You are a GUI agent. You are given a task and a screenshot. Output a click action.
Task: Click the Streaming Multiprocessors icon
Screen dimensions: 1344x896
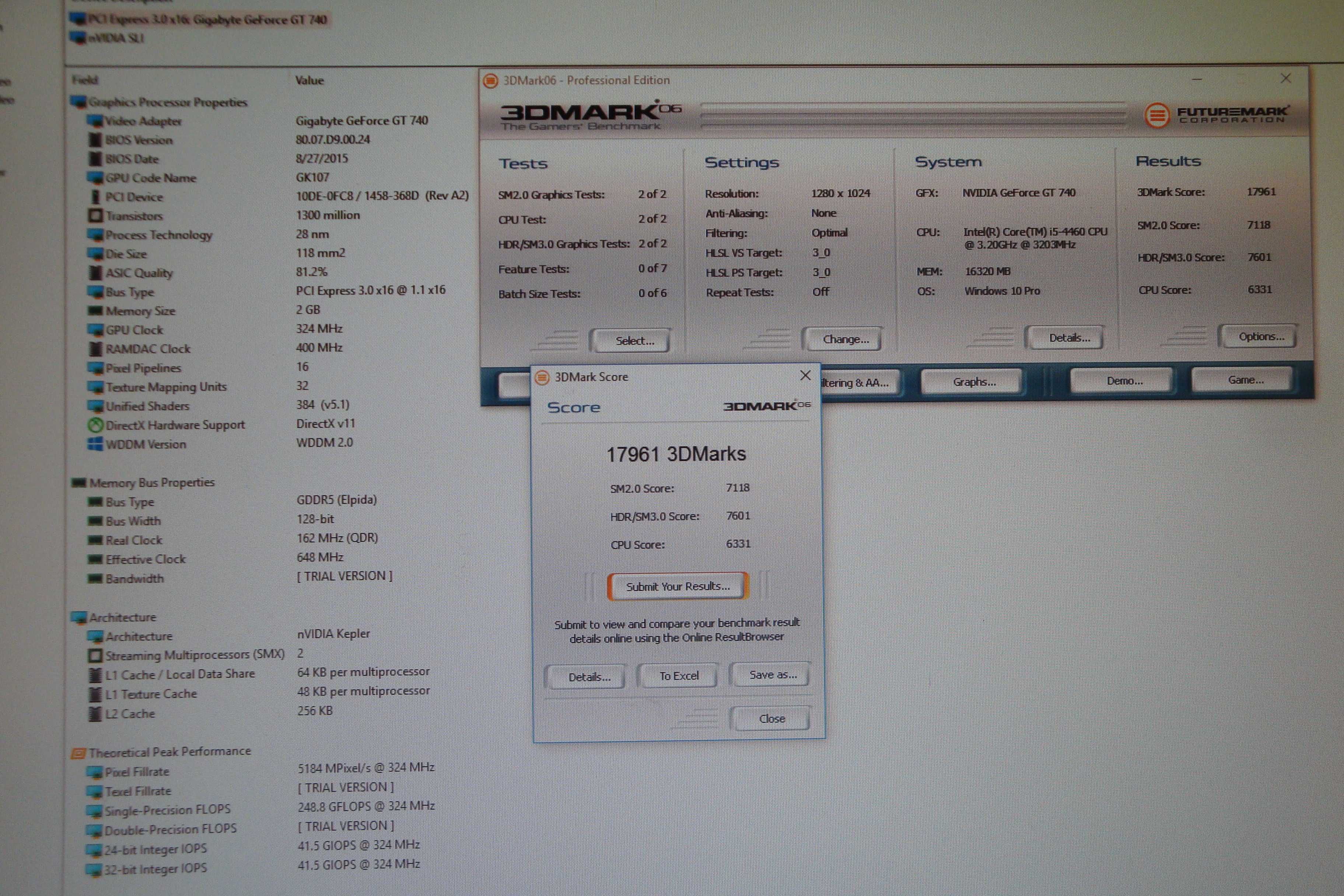pyautogui.click(x=95, y=655)
